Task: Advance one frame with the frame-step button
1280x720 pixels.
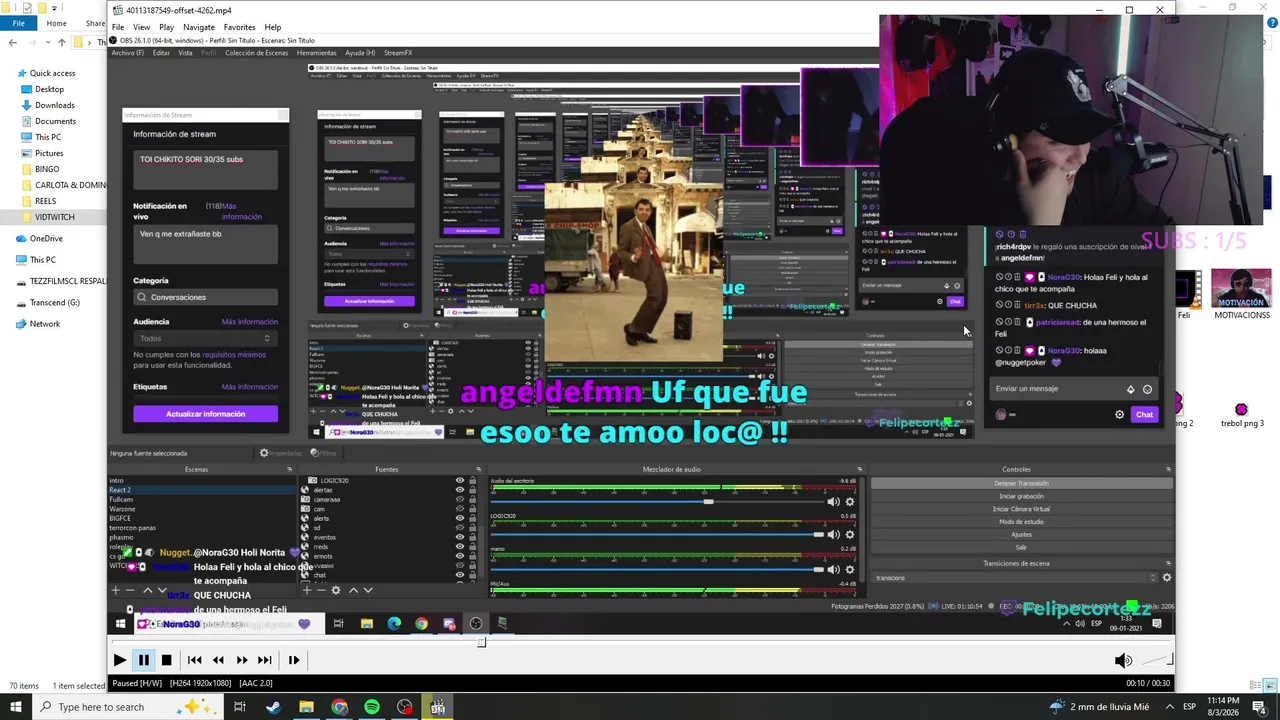Action: coord(293,660)
